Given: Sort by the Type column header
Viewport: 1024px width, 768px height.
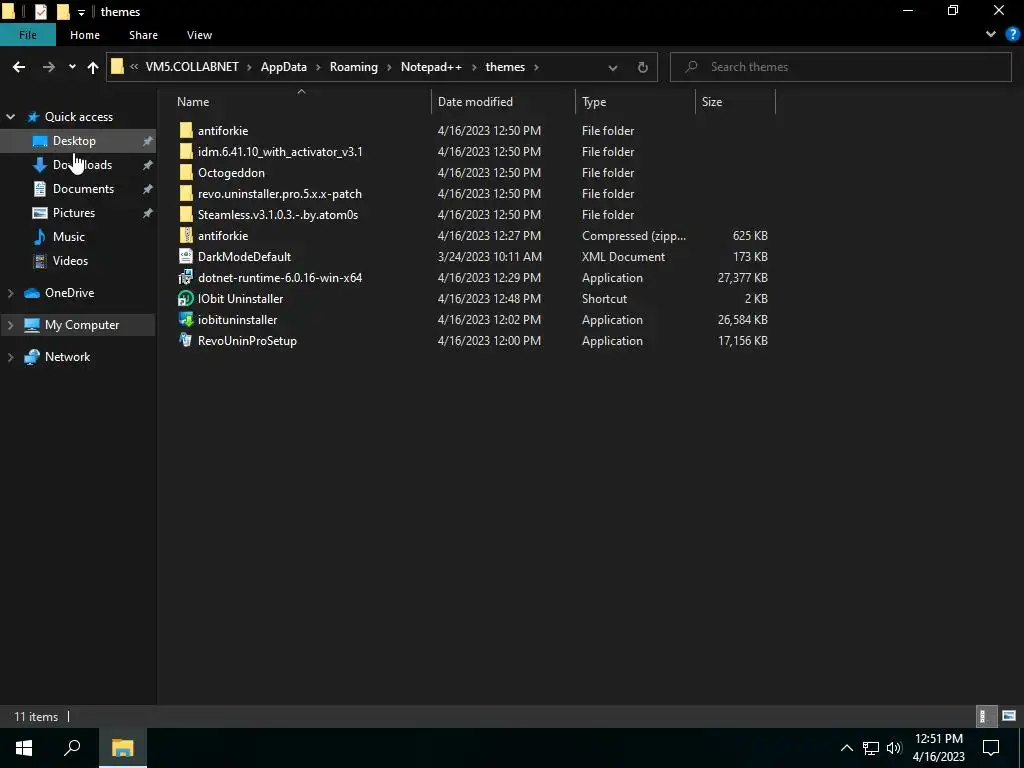Looking at the screenshot, I should coord(594,101).
